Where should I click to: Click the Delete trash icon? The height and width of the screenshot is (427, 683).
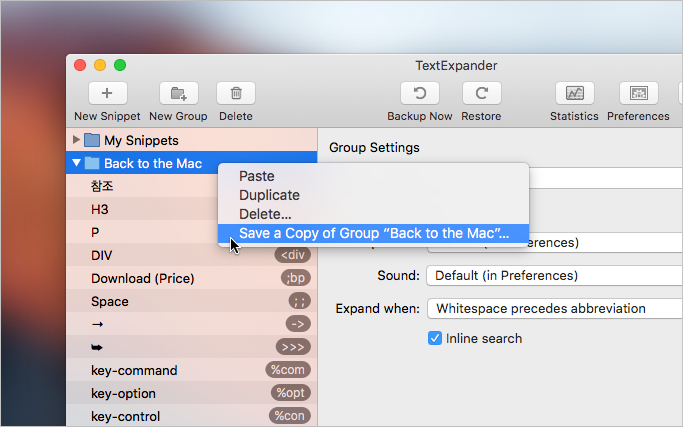click(236, 93)
